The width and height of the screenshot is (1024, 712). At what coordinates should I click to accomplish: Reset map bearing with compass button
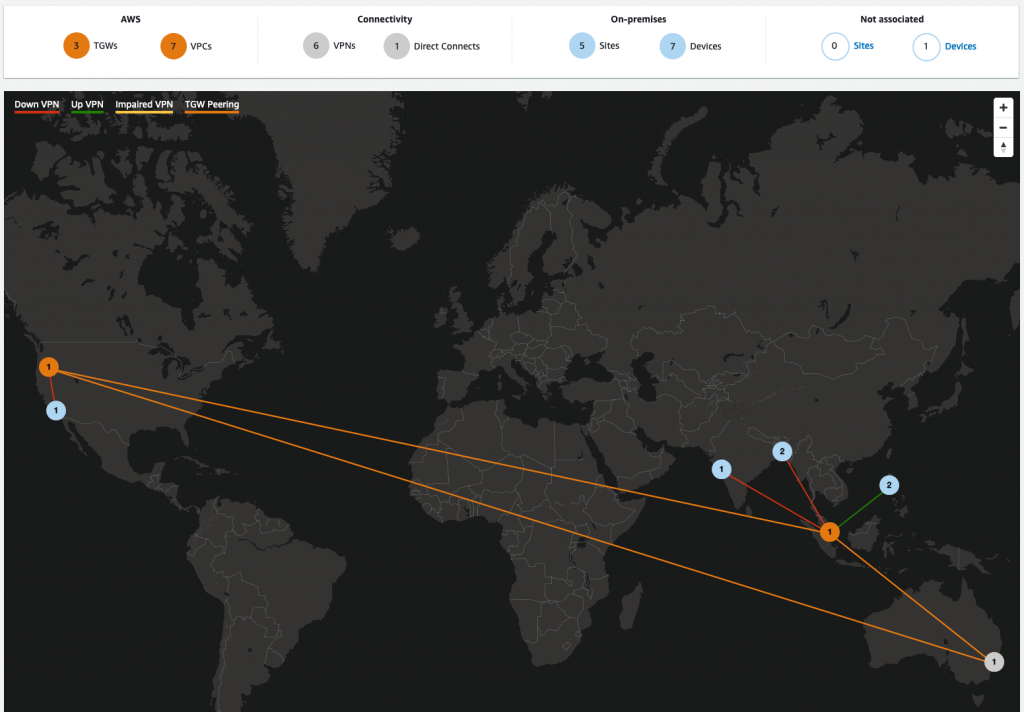point(1003,147)
